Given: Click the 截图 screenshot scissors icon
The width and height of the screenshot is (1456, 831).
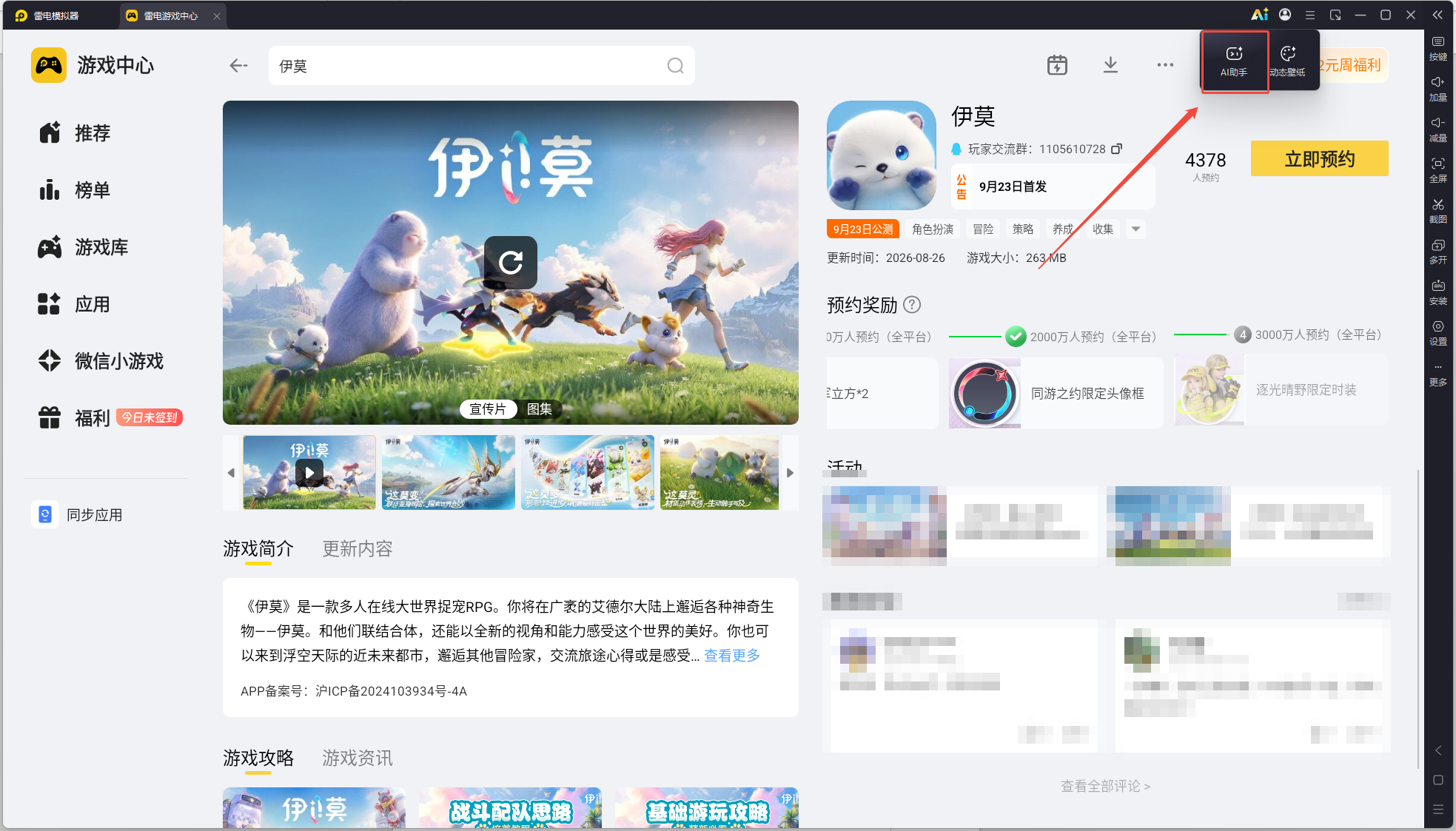Looking at the screenshot, I should pyautogui.click(x=1437, y=210).
